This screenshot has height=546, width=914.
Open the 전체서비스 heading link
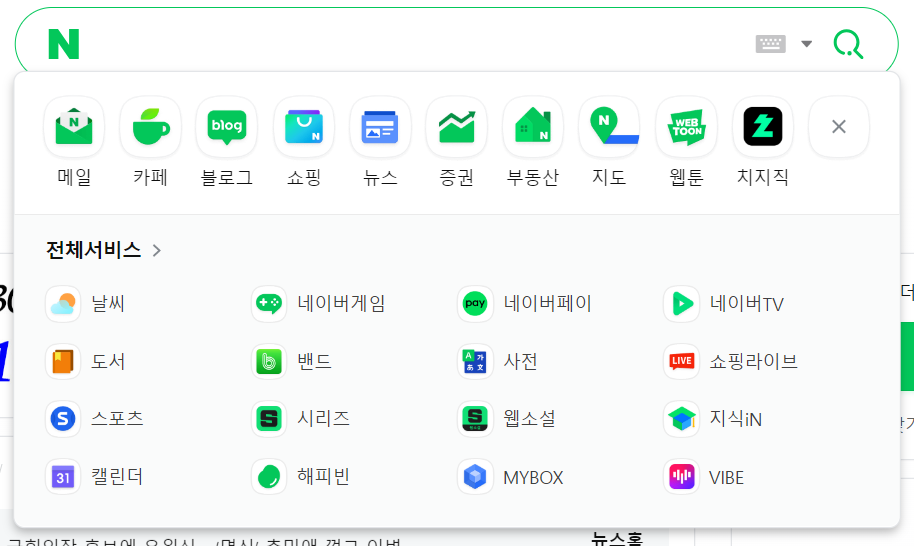point(94,250)
